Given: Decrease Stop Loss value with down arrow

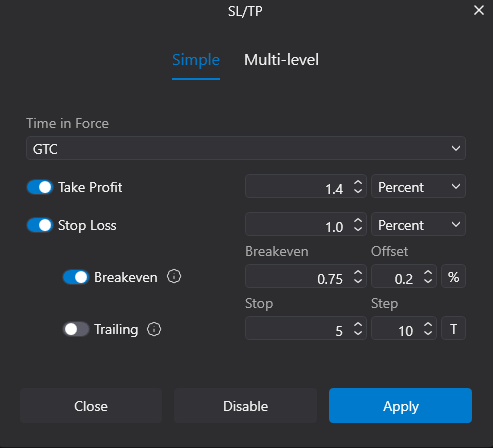Looking at the screenshot, I should (358, 229).
